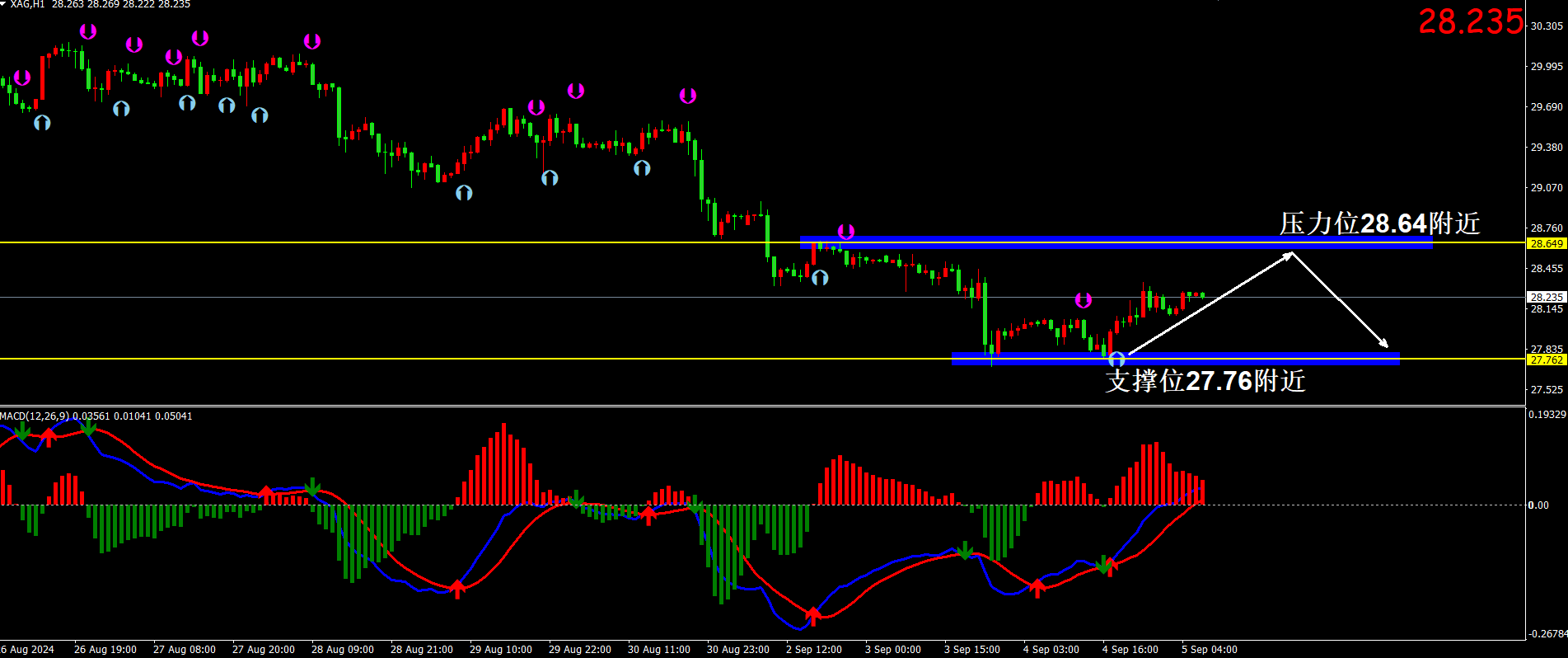Click the 30 Aug 23:00 time axis label
Viewport: 1568px width, 658px height.
[738, 650]
